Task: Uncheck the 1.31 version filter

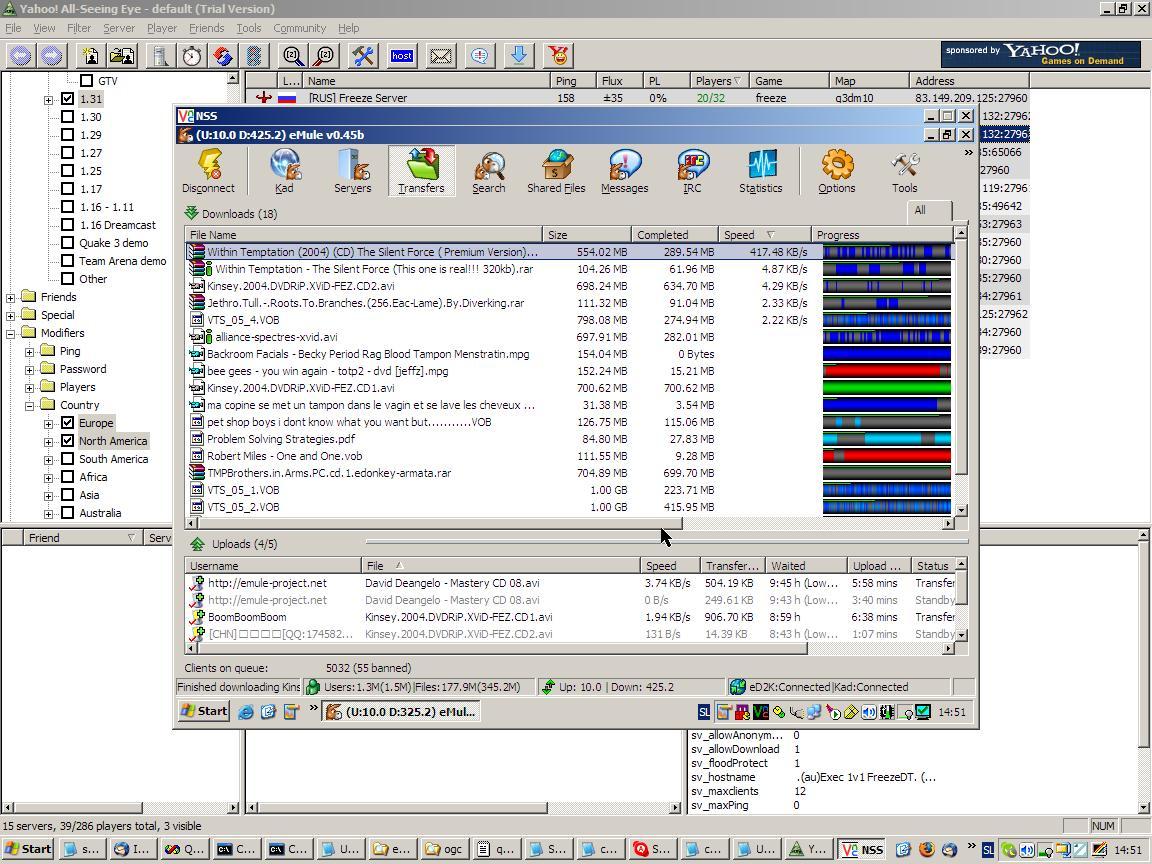Action: 68,98
